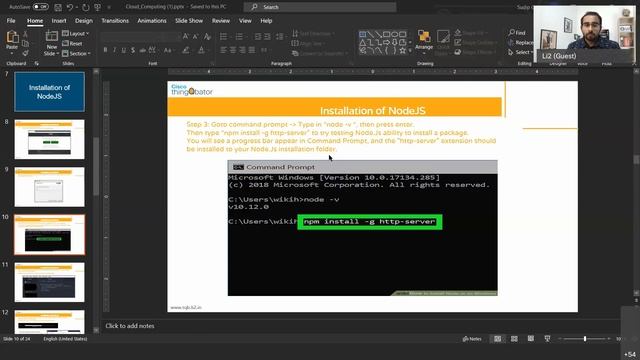This screenshot has height=360, width=640.
Task: Click the "Click to add notes" area
Action: point(130,326)
